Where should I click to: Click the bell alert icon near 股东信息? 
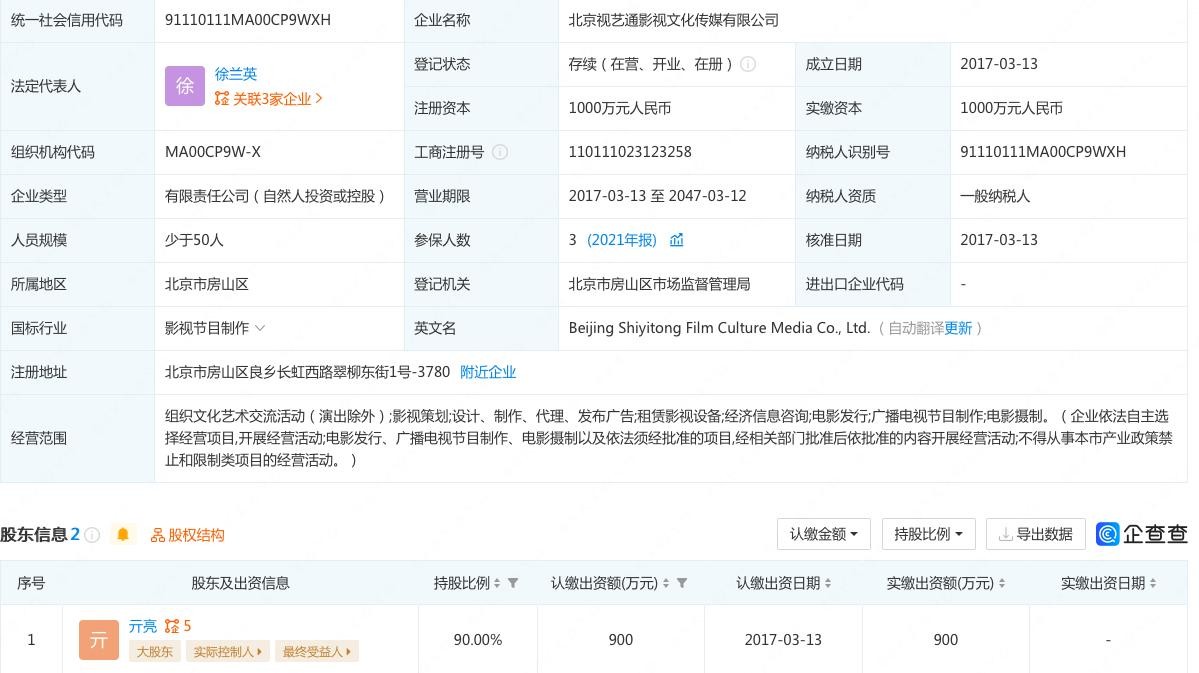coord(123,535)
